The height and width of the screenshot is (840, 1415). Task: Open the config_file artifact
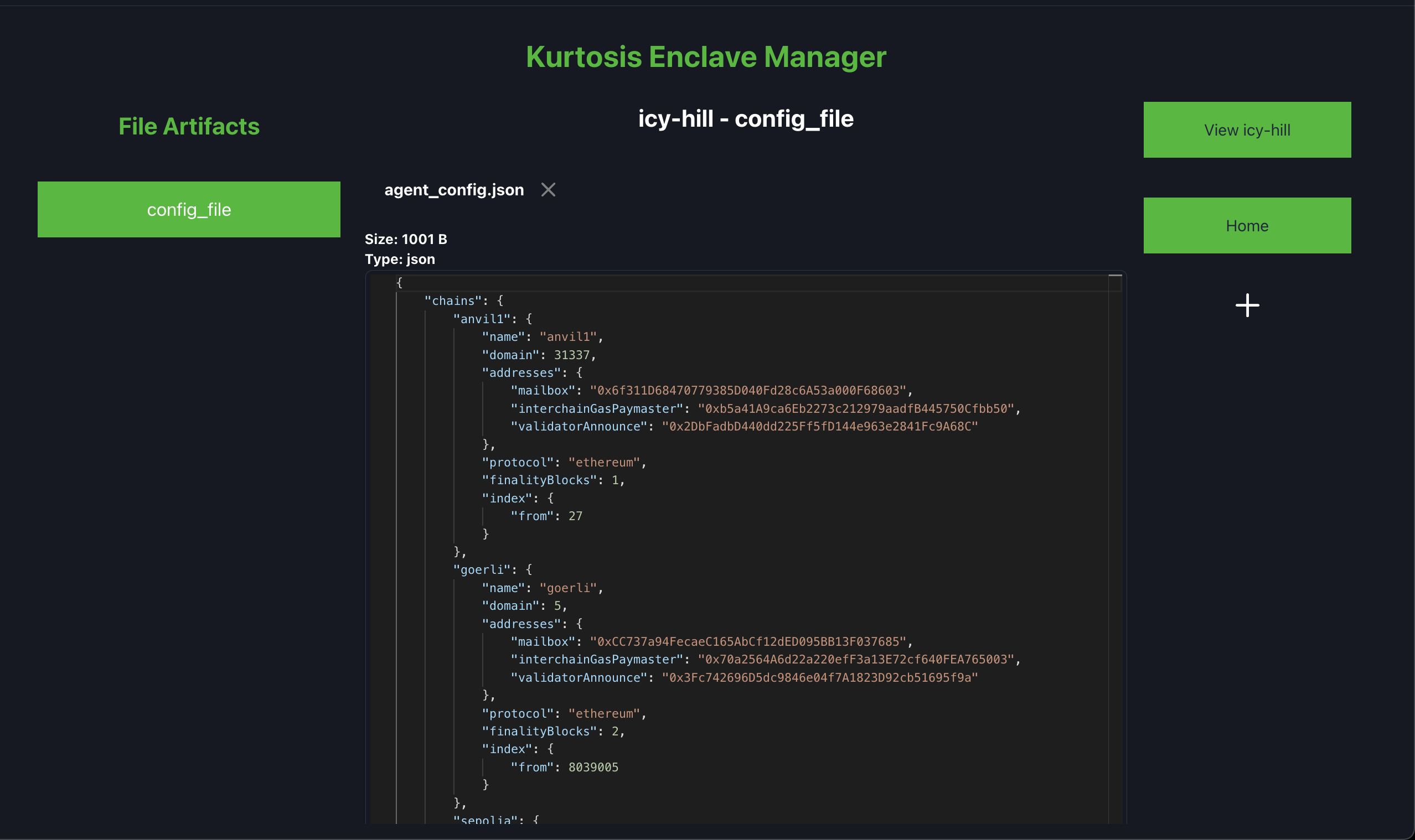pyautogui.click(x=189, y=209)
